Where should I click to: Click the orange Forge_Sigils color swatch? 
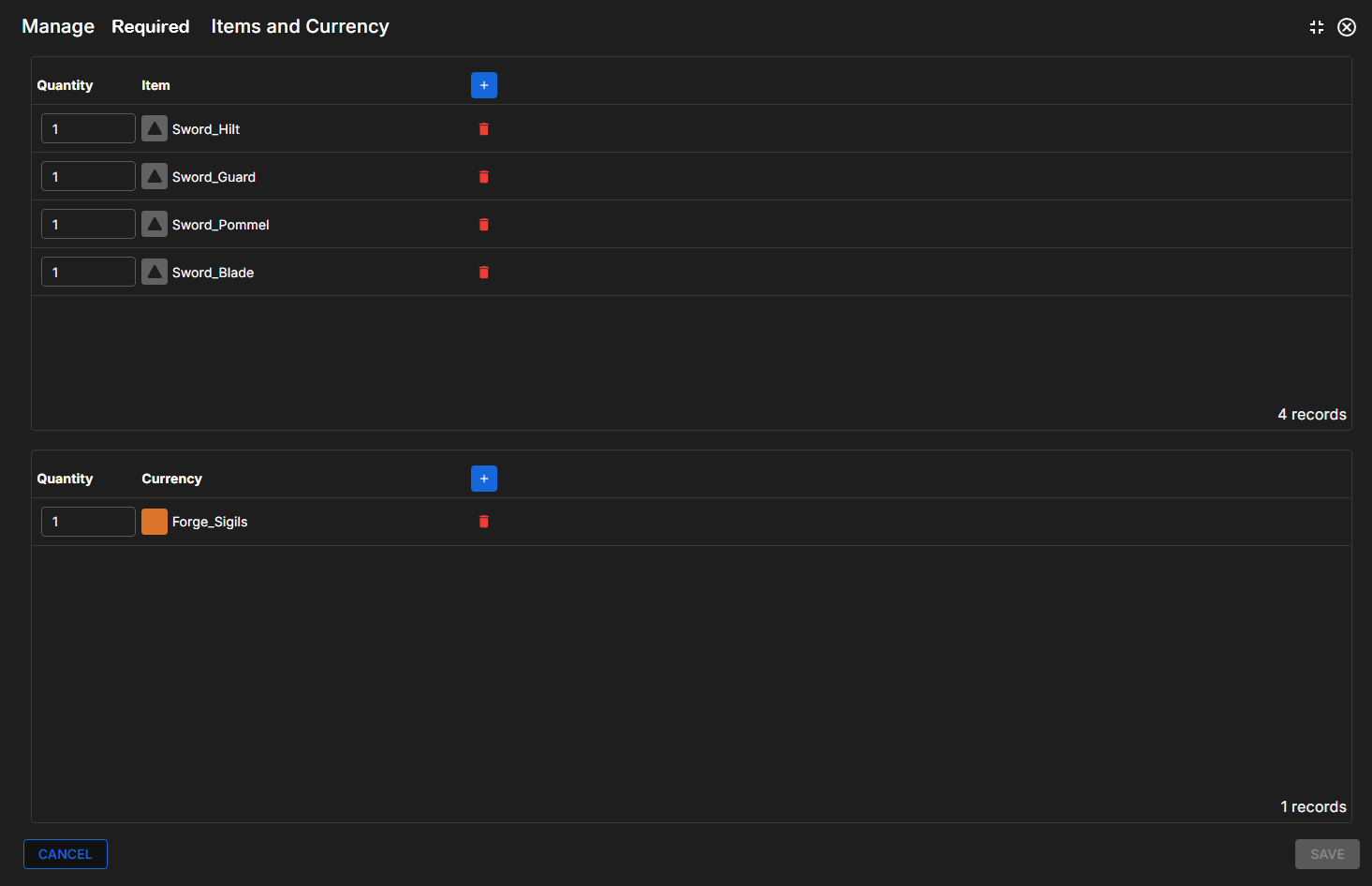pyautogui.click(x=155, y=522)
